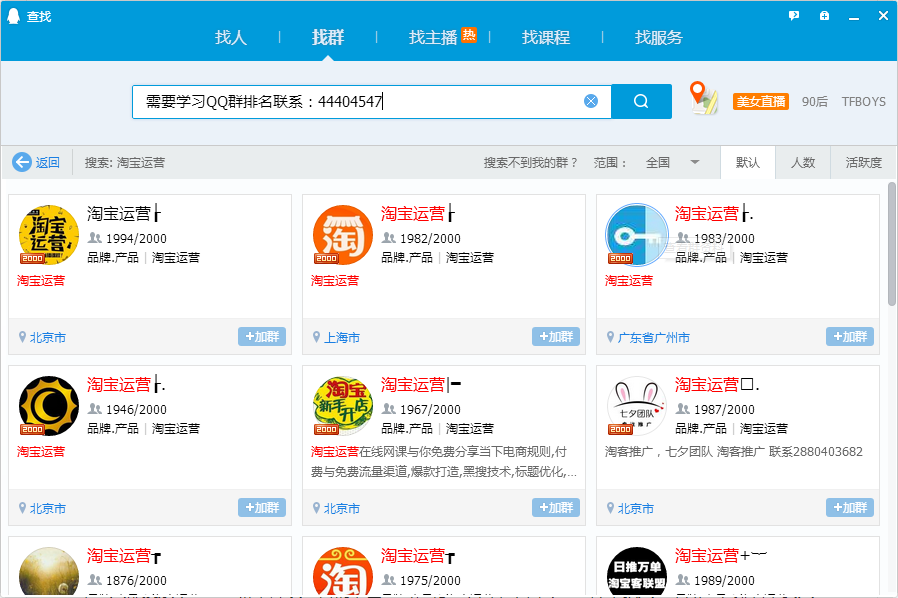Click 品牌.产品 category on 1982/2000 card
898x598 pixels.
pos(407,258)
